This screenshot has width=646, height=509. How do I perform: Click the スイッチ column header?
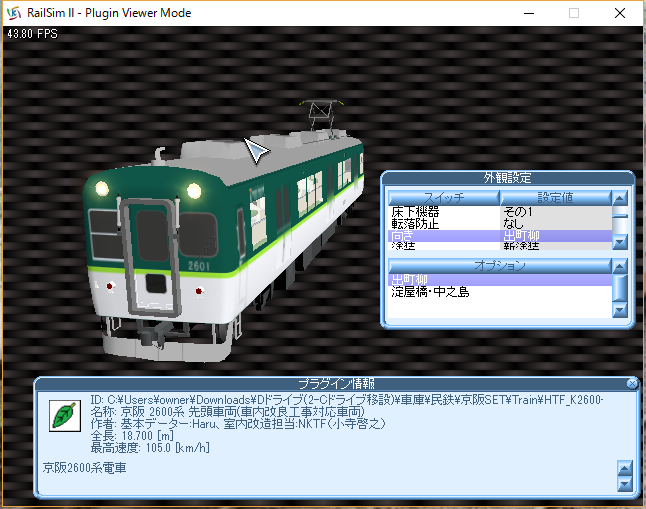click(x=444, y=197)
